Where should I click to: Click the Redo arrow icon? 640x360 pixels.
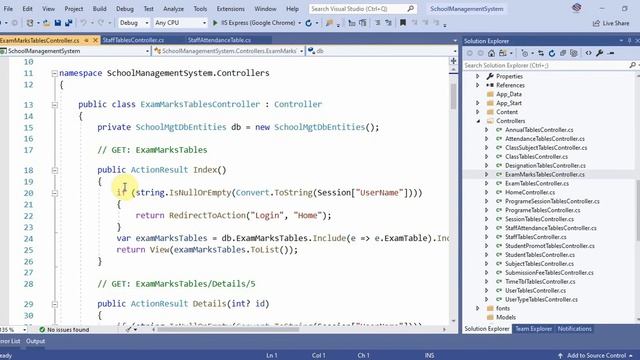101,23
